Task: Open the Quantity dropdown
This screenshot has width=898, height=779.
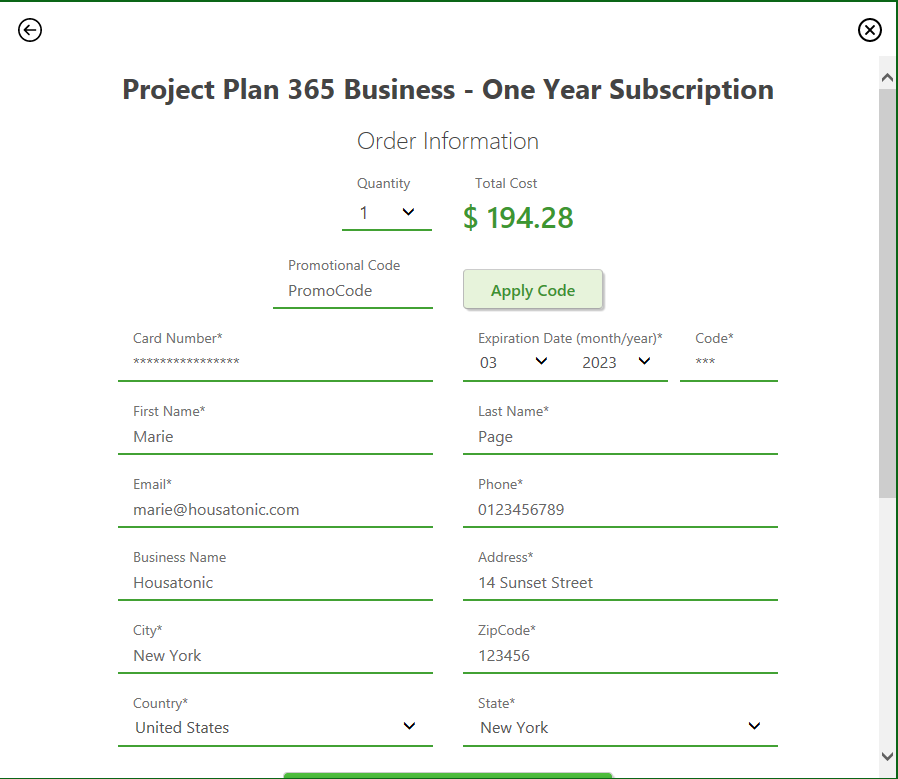Action: tap(387, 213)
